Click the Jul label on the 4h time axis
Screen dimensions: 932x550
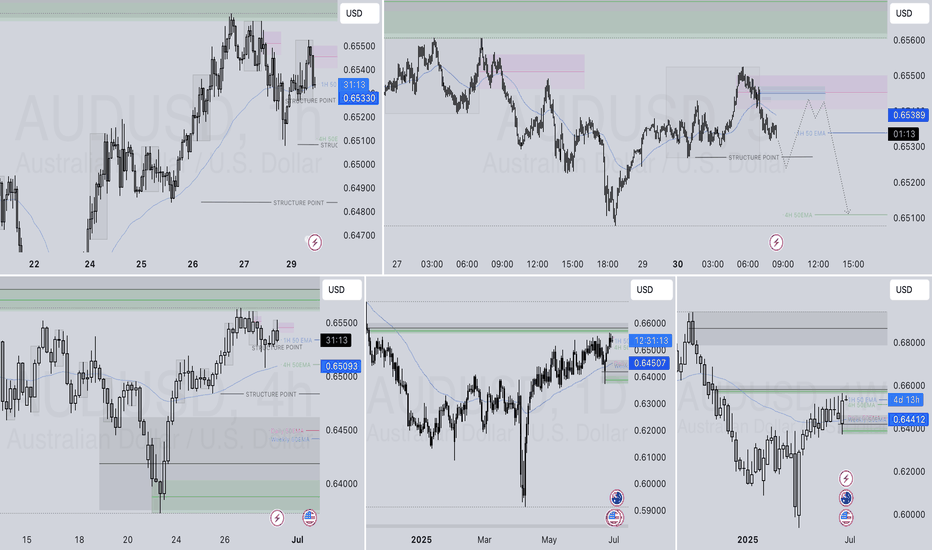(x=298, y=539)
